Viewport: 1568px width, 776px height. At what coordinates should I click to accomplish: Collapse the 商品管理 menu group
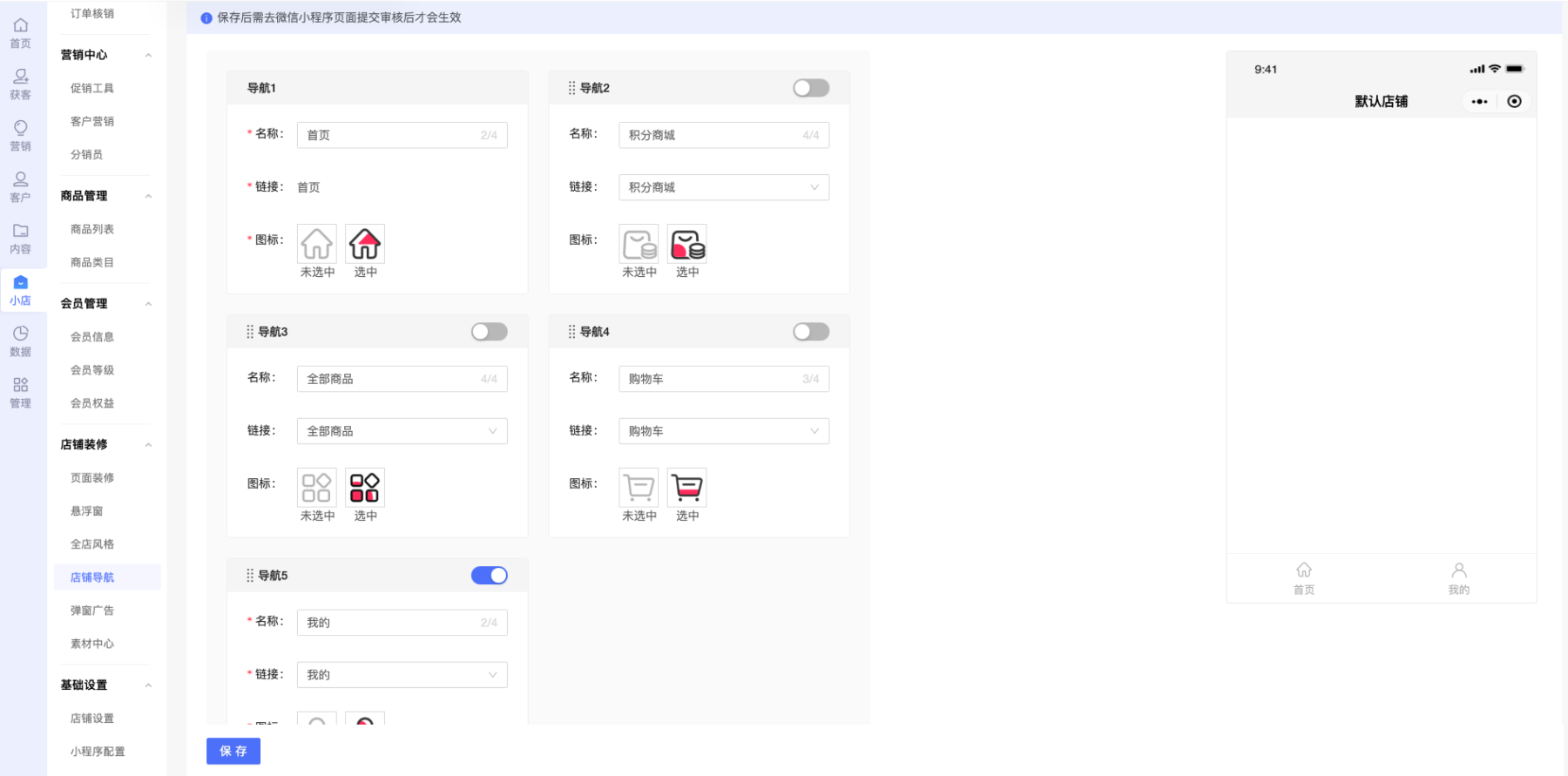click(x=148, y=196)
